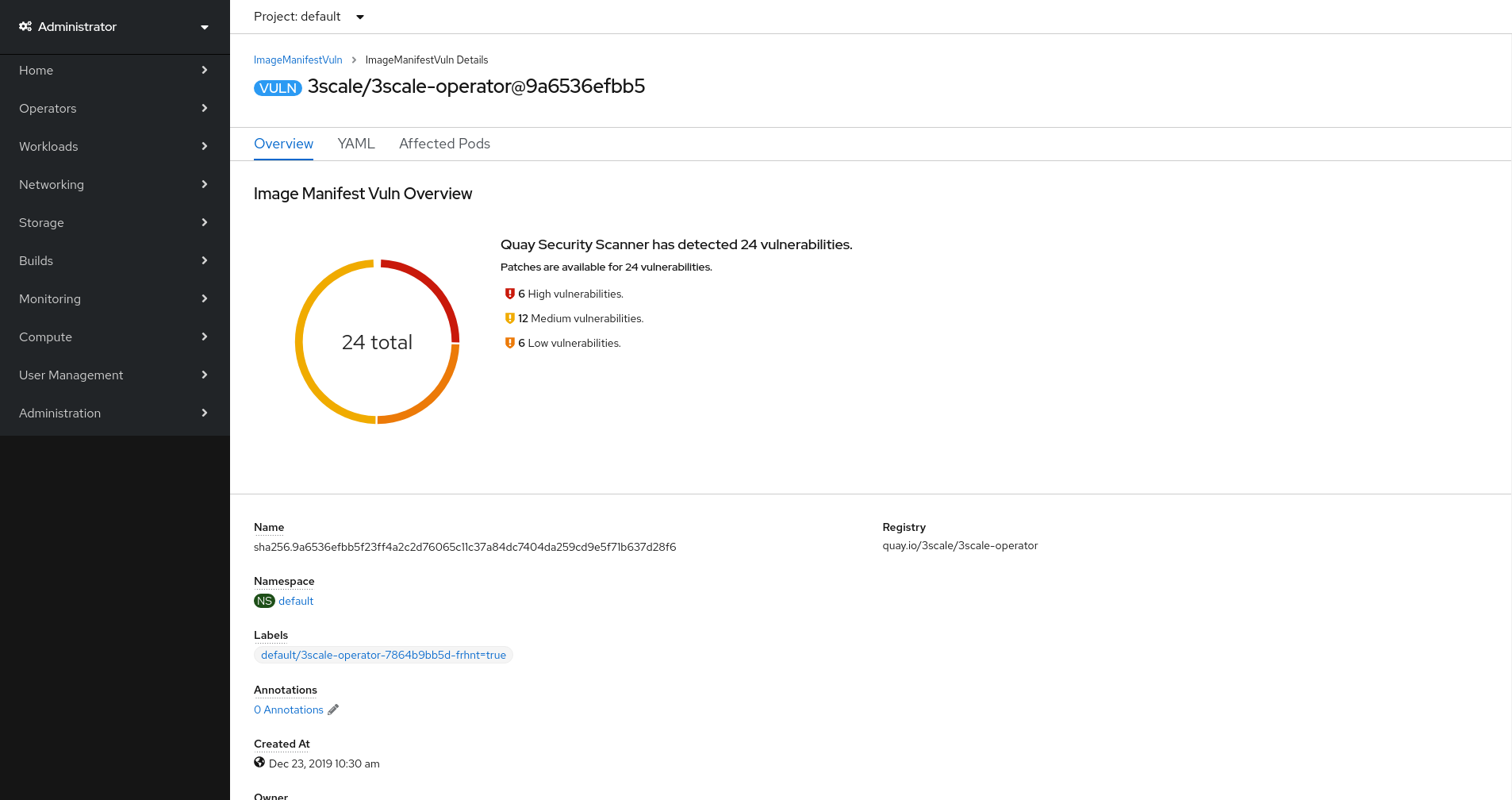
Task: Click the yellow Medium severity shield icon
Action: click(x=510, y=318)
